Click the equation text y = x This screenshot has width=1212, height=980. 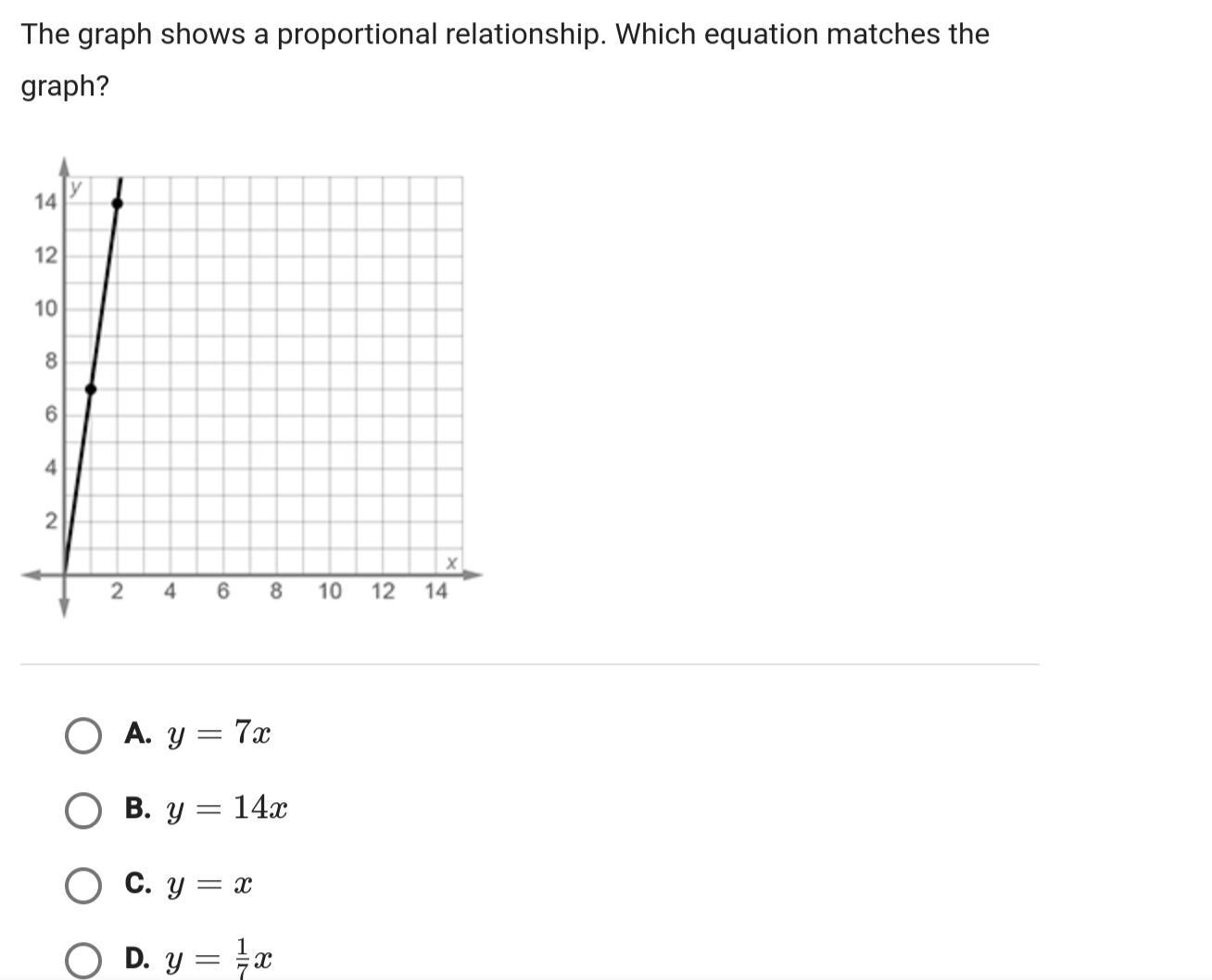[x=209, y=886]
